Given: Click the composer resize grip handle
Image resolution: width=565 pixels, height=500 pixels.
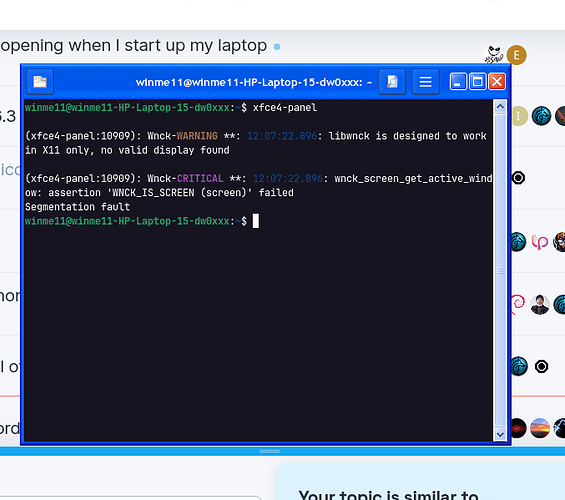Looking at the screenshot, I should tap(269, 451).
